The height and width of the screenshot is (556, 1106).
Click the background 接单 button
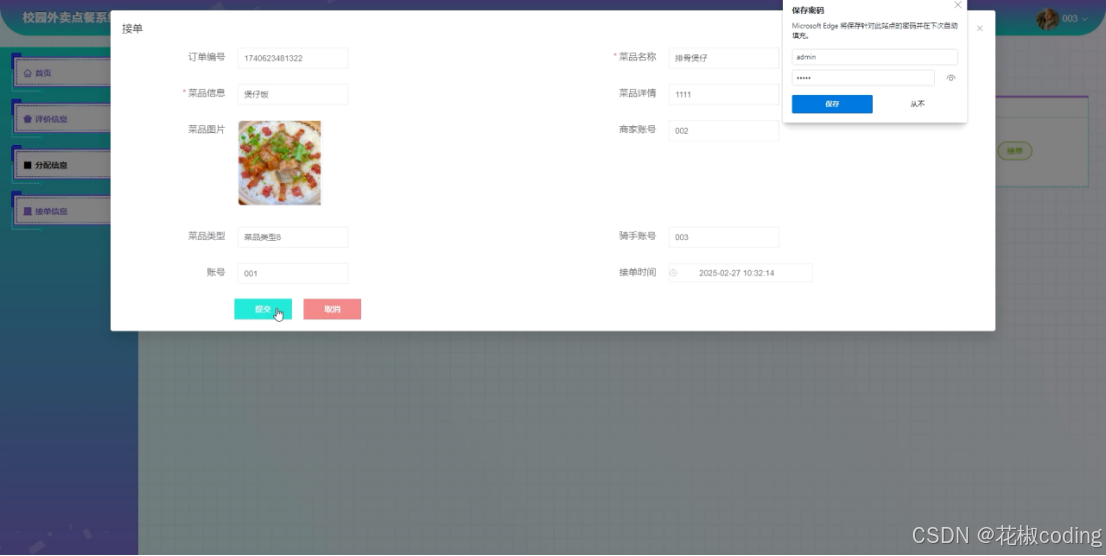[1014, 150]
